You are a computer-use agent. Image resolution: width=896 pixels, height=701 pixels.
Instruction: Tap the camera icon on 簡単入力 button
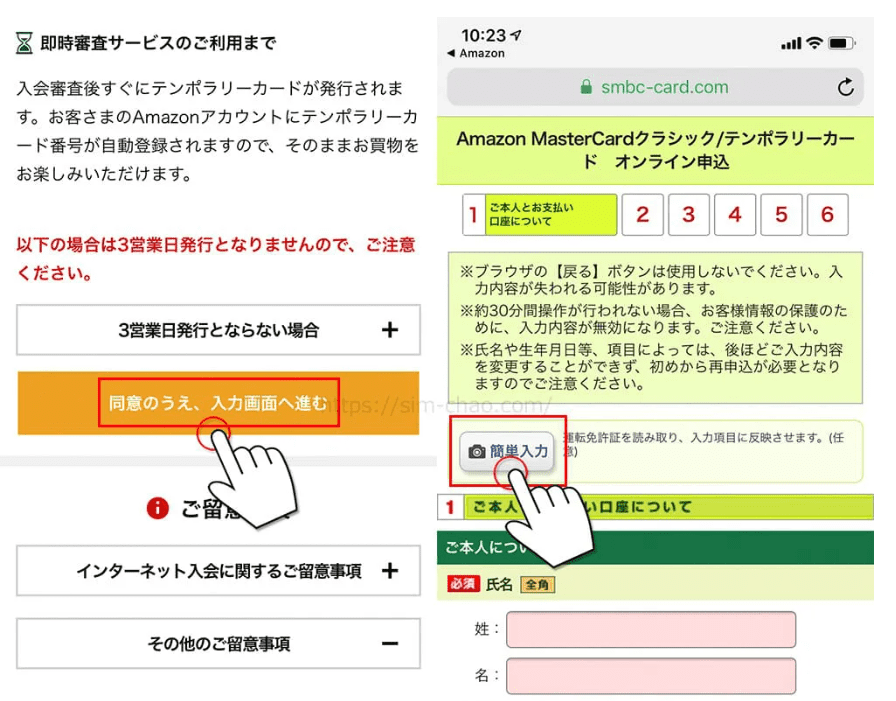click(477, 452)
